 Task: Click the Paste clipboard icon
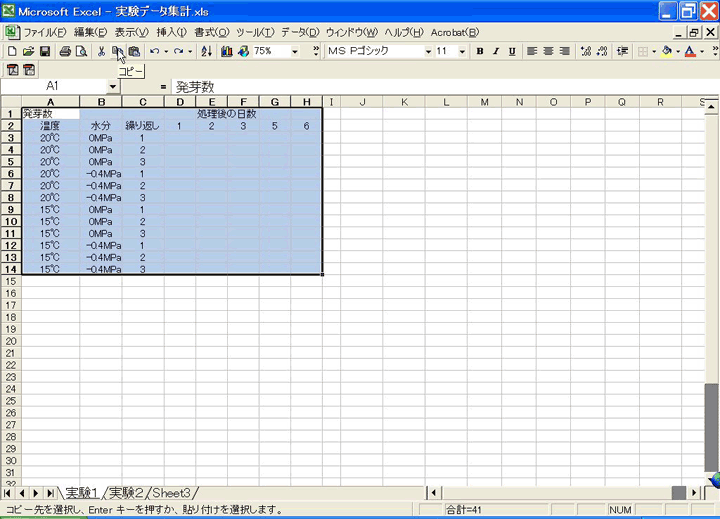click(x=134, y=51)
